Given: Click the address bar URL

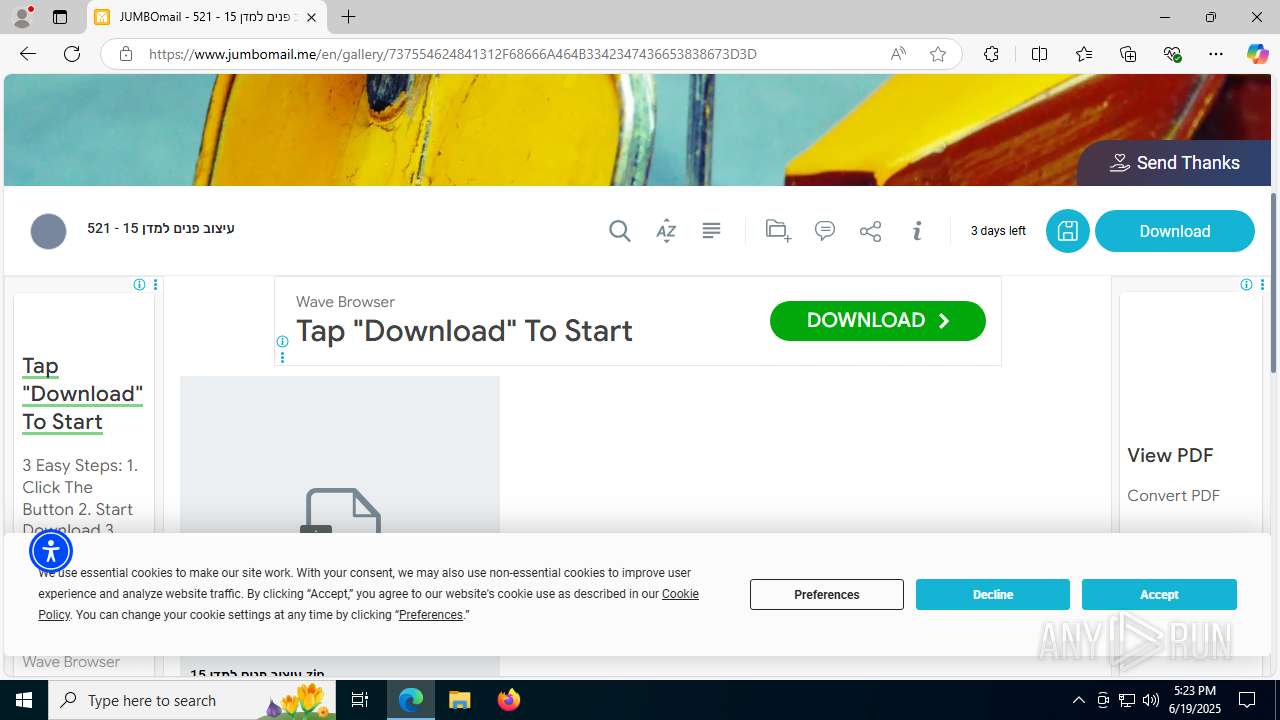Looking at the screenshot, I should 452,54.
